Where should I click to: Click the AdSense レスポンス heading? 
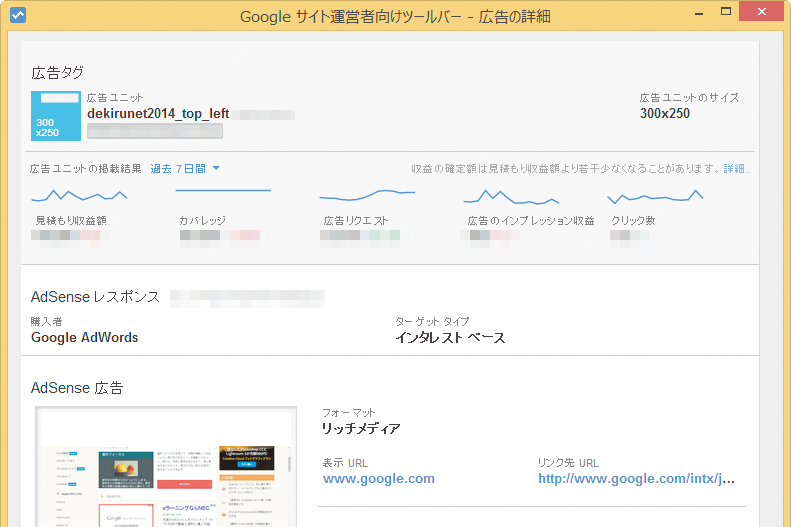(95, 297)
